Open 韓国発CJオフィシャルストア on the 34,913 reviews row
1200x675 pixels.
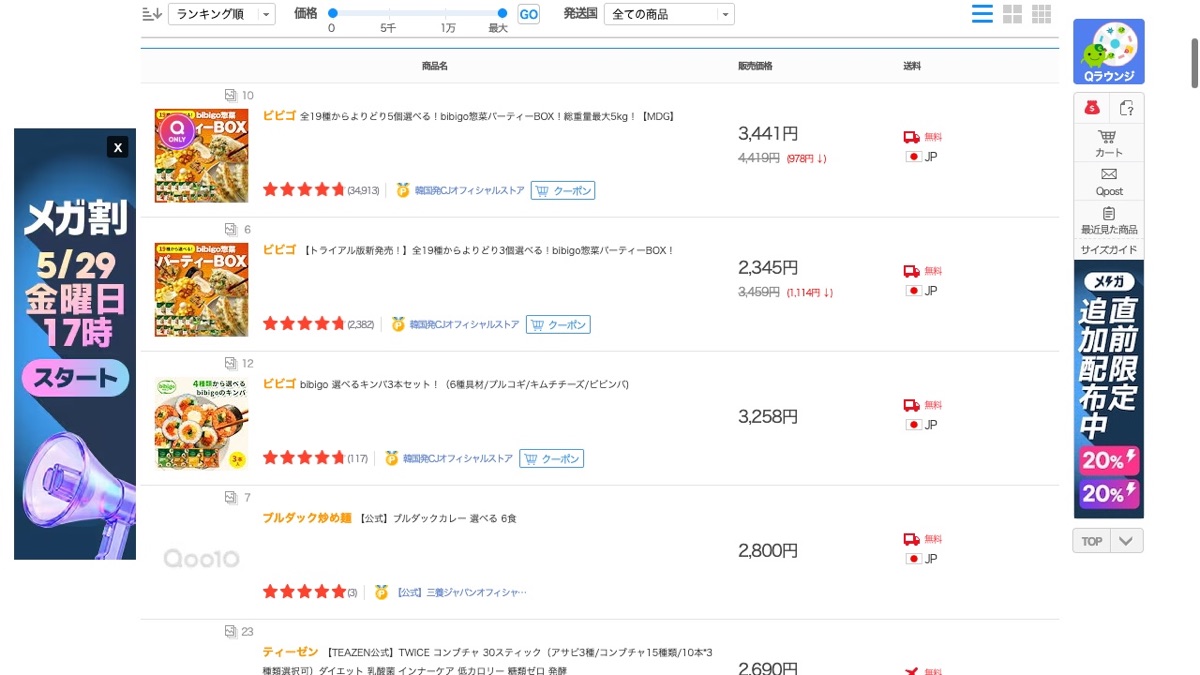[x=469, y=190]
